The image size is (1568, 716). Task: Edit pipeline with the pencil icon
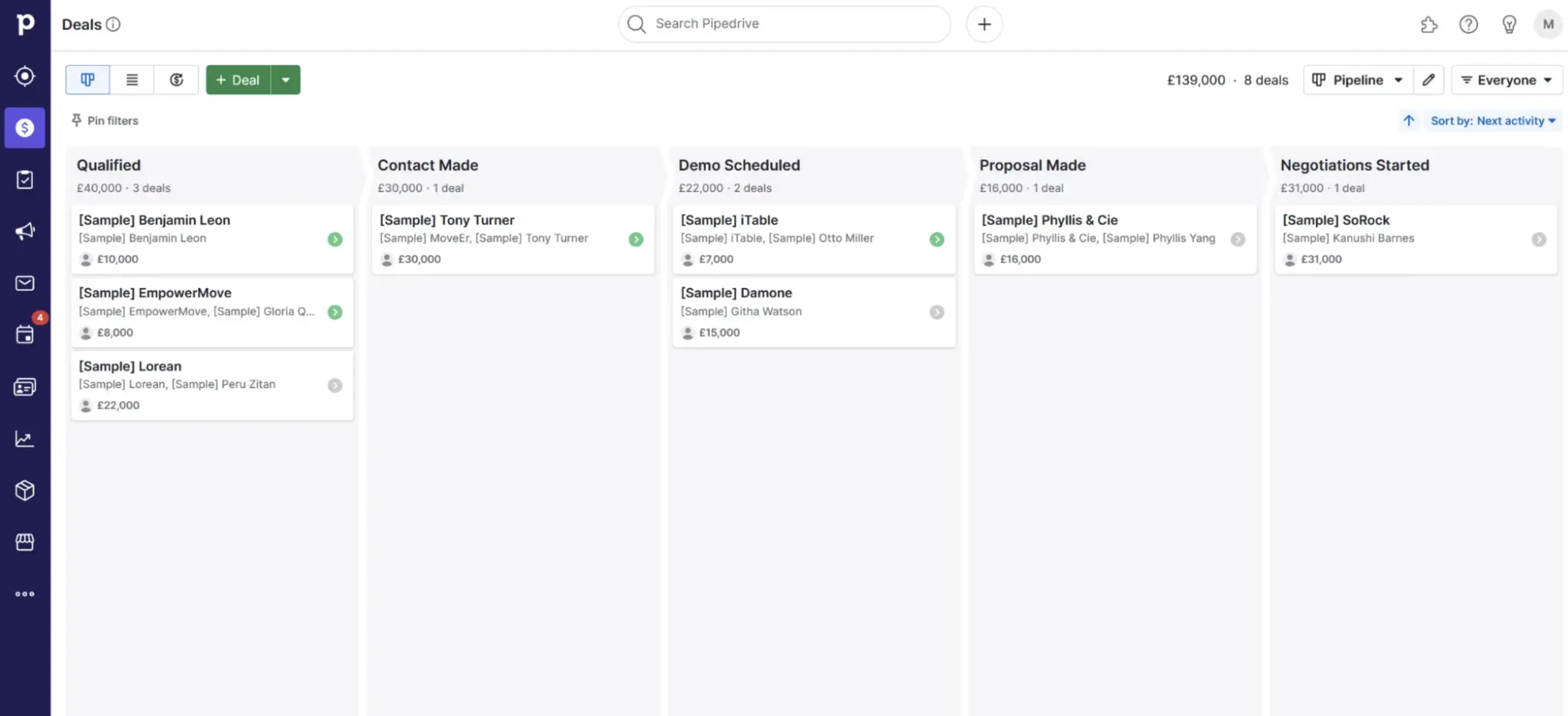[x=1429, y=80]
